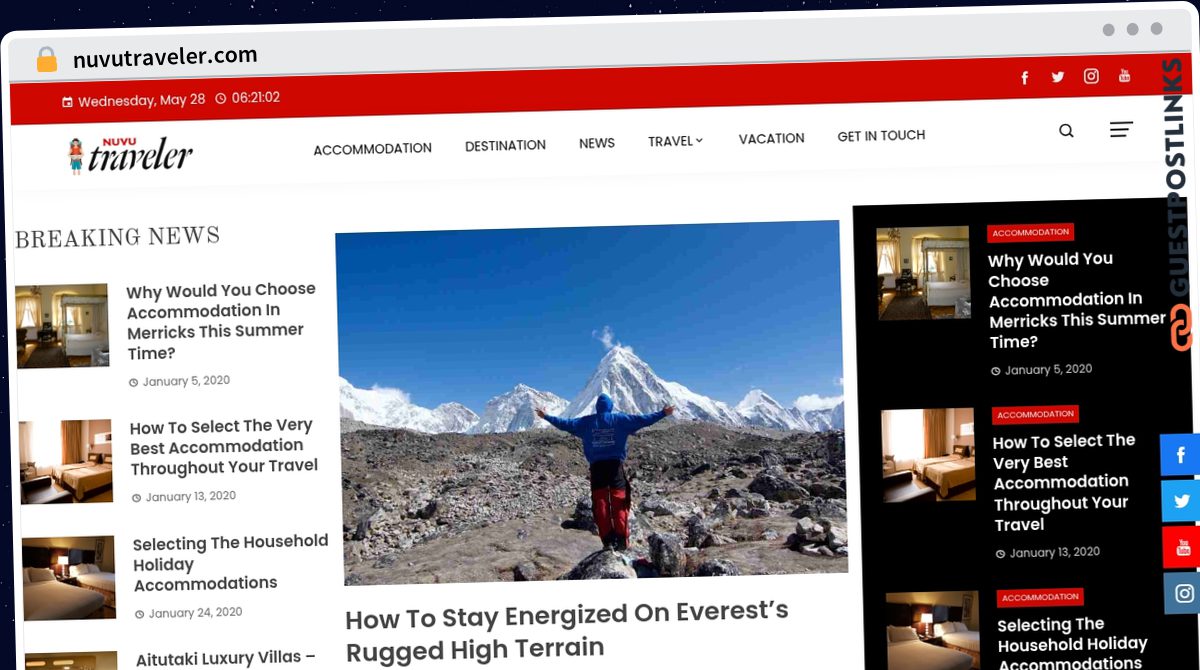Open Vacation navigation link

click(x=771, y=139)
